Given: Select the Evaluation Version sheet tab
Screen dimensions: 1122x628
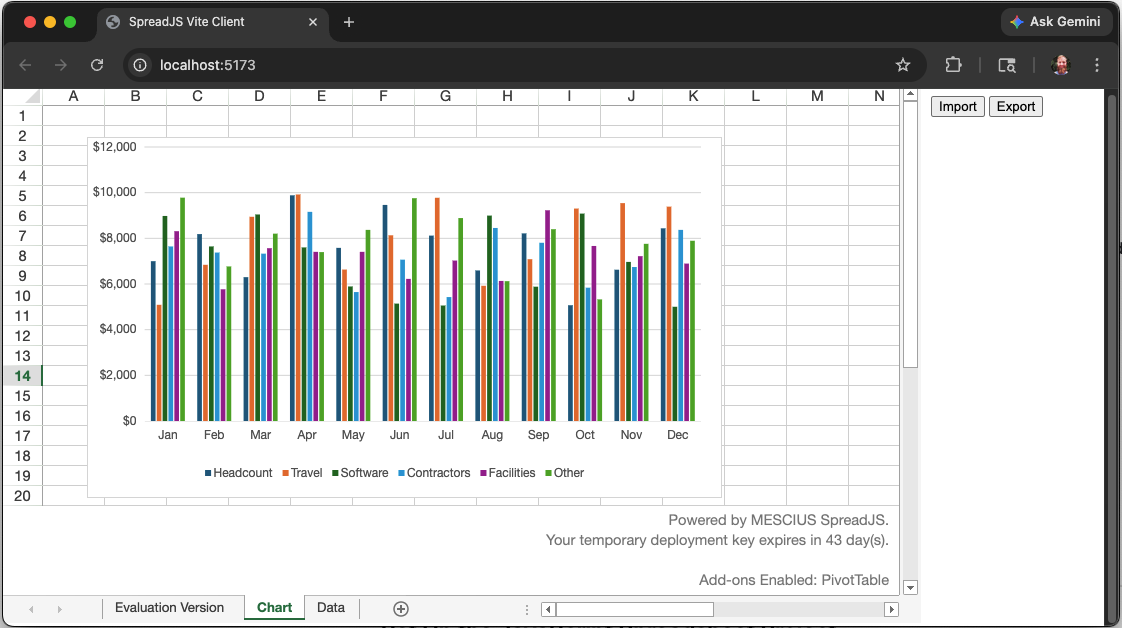Looking at the screenshot, I should pyautogui.click(x=172, y=607).
